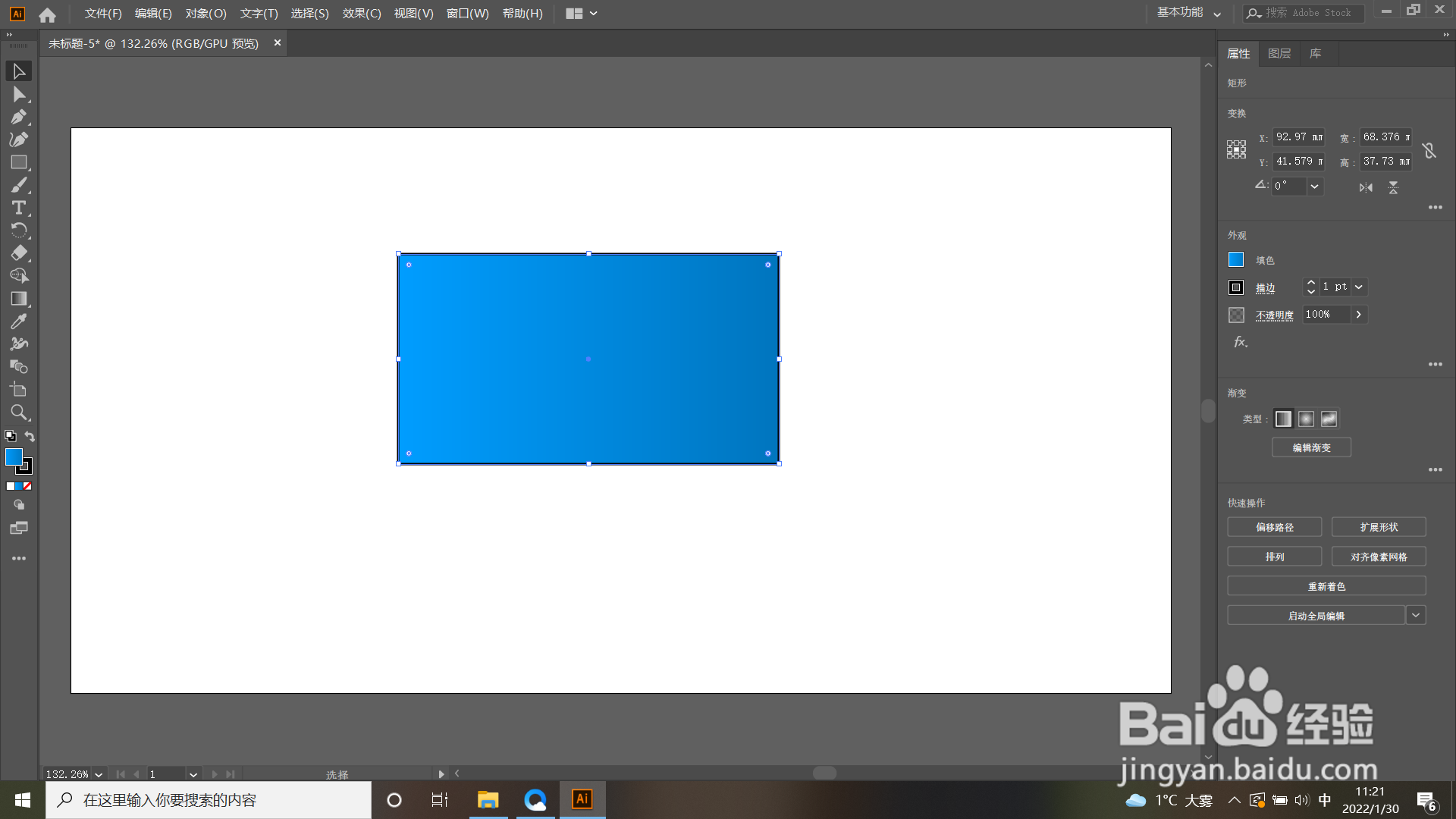The width and height of the screenshot is (1456, 819).
Task: Click the fill color swatch in properties
Action: tap(1236, 260)
